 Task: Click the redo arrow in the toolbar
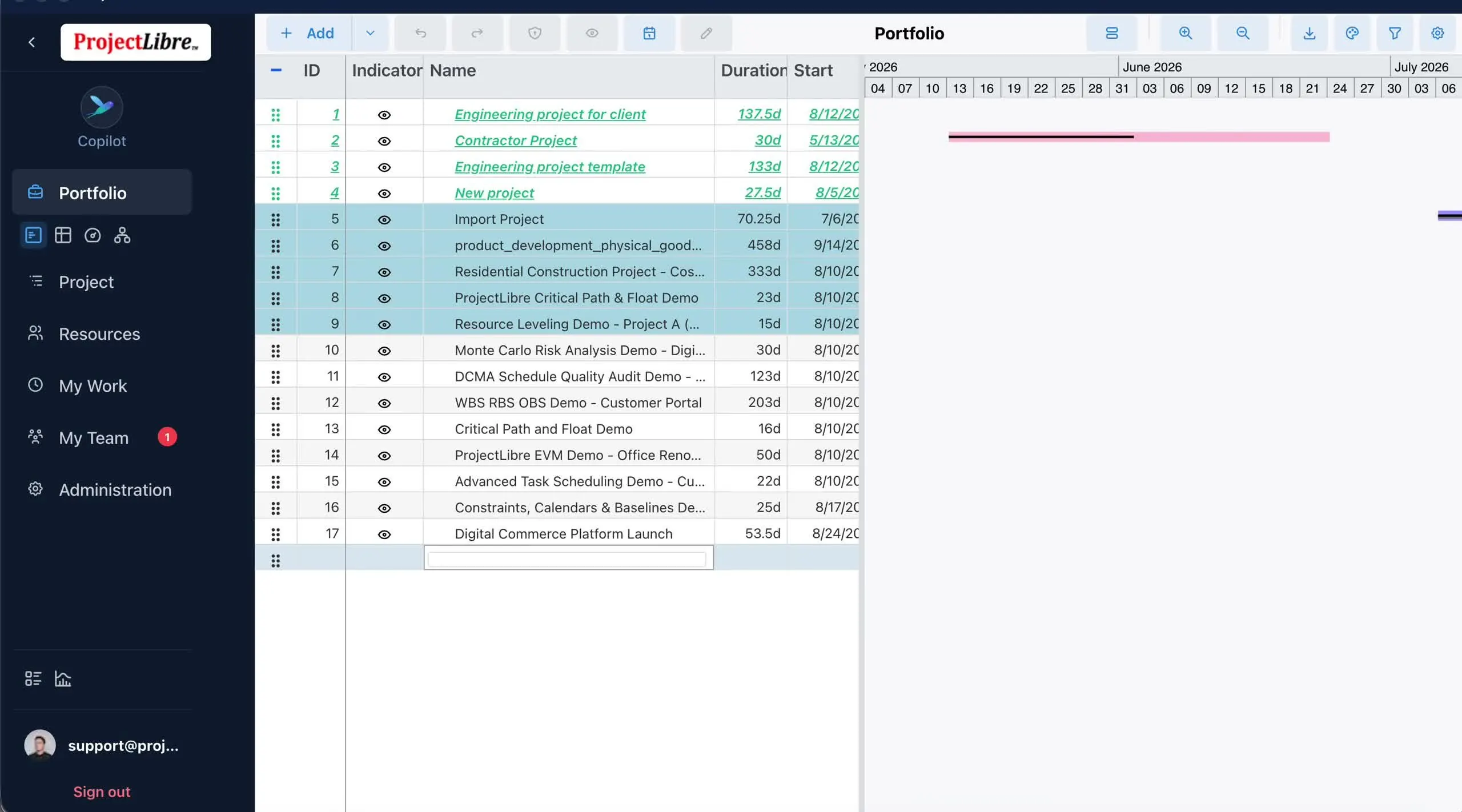[x=477, y=33]
